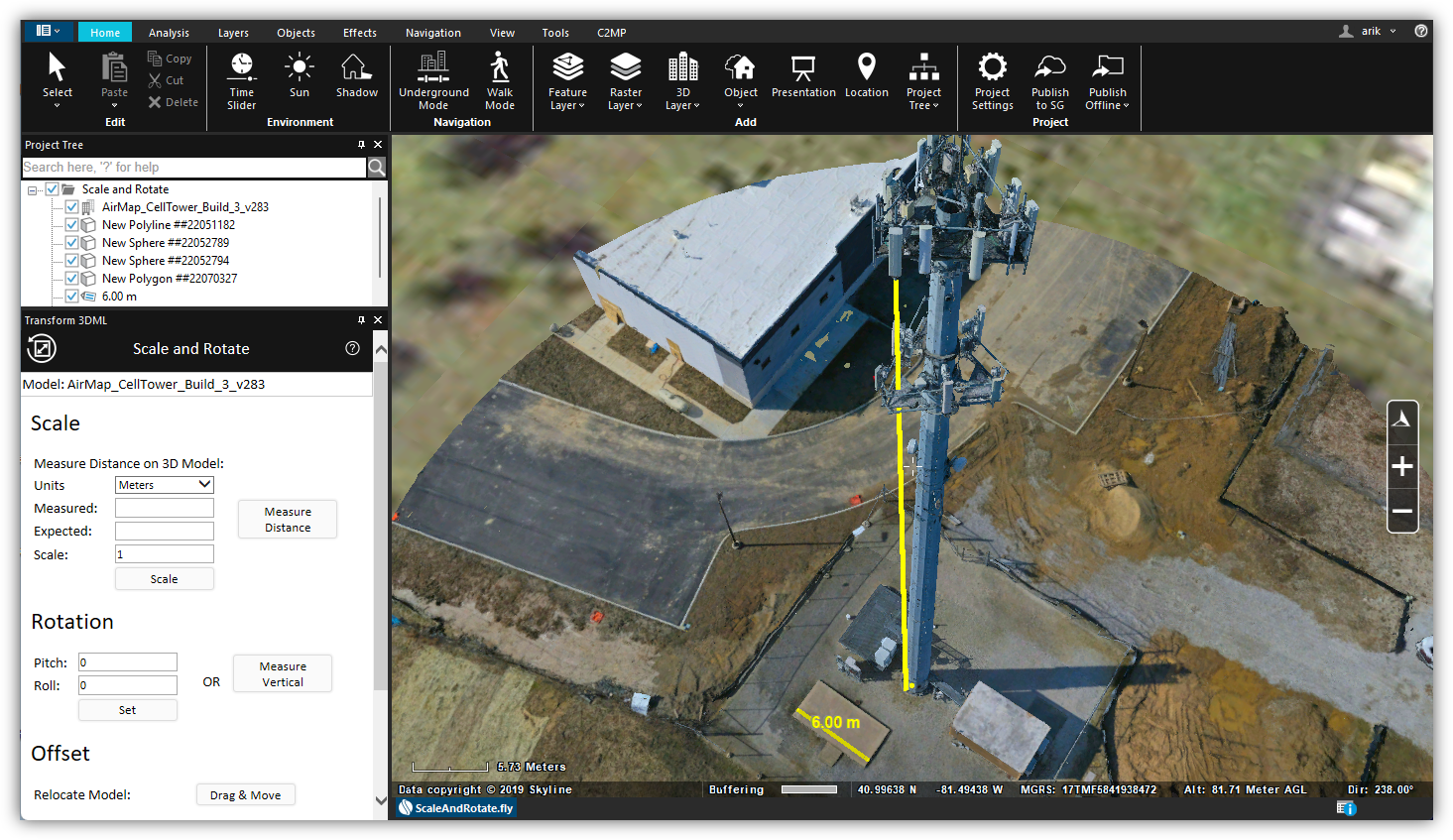Add a Location object
1453x840 pixels.
coord(866,81)
